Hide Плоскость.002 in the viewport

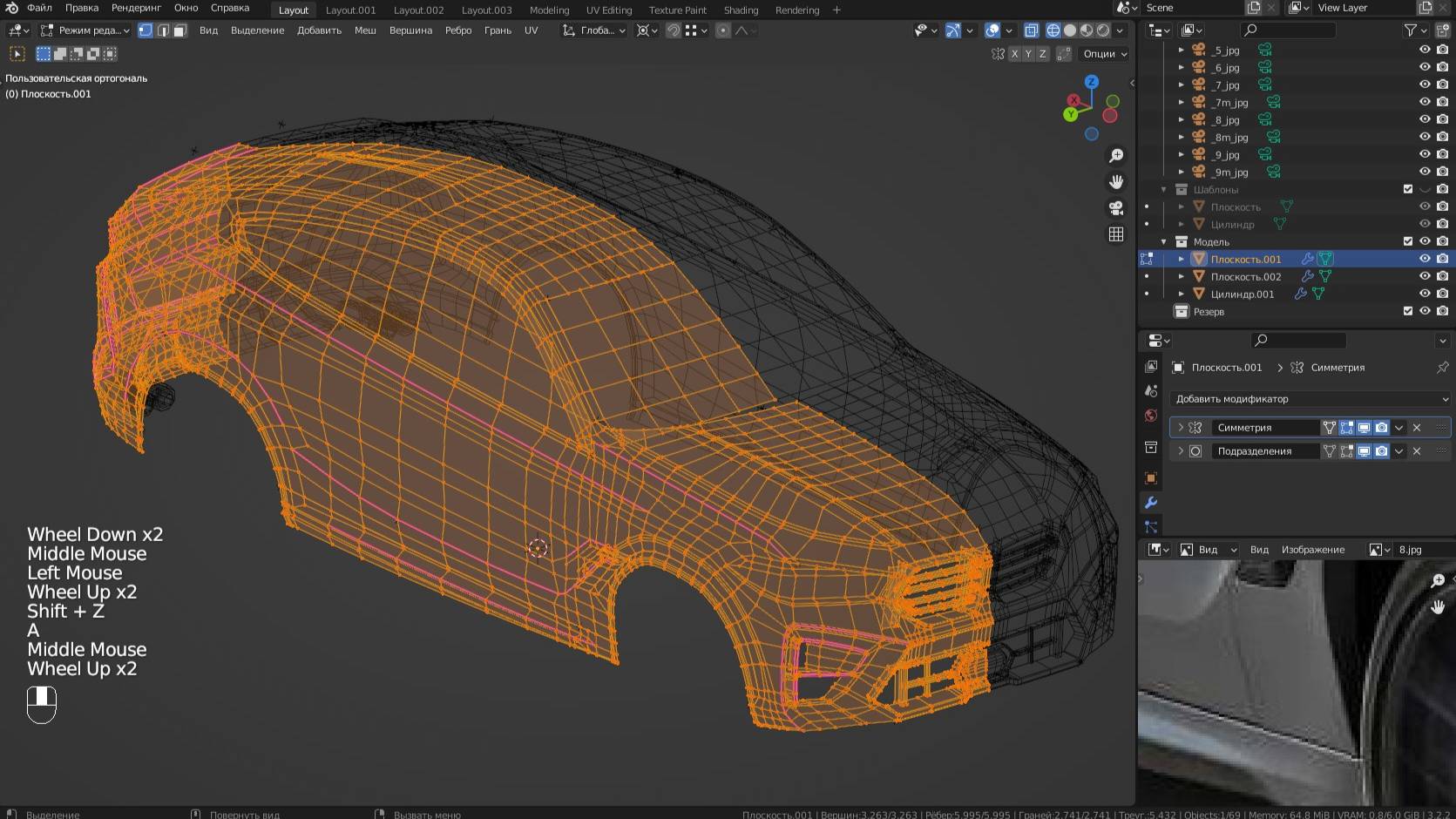pyautogui.click(x=1425, y=276)
